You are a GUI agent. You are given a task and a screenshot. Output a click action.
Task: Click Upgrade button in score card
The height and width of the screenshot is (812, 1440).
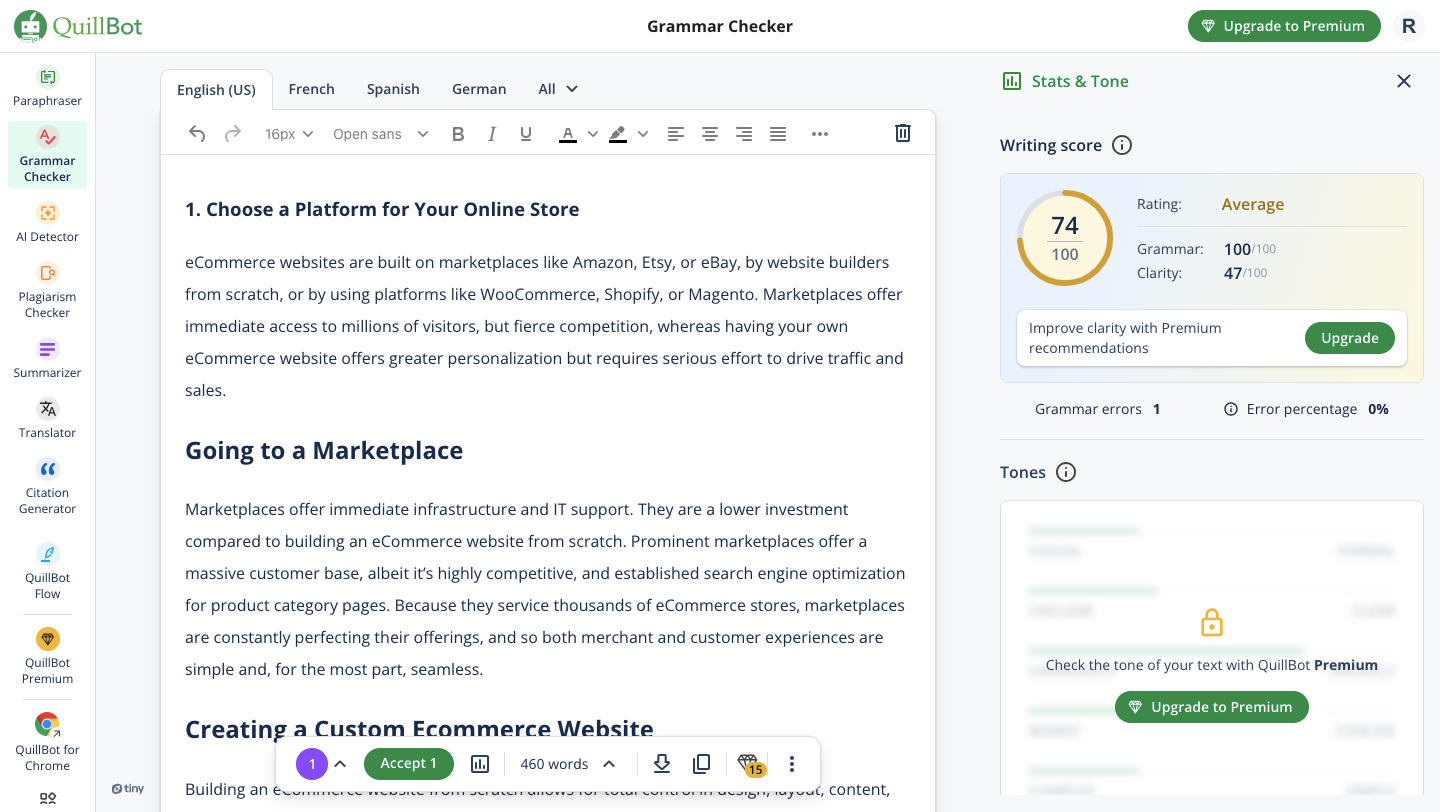1349,338
